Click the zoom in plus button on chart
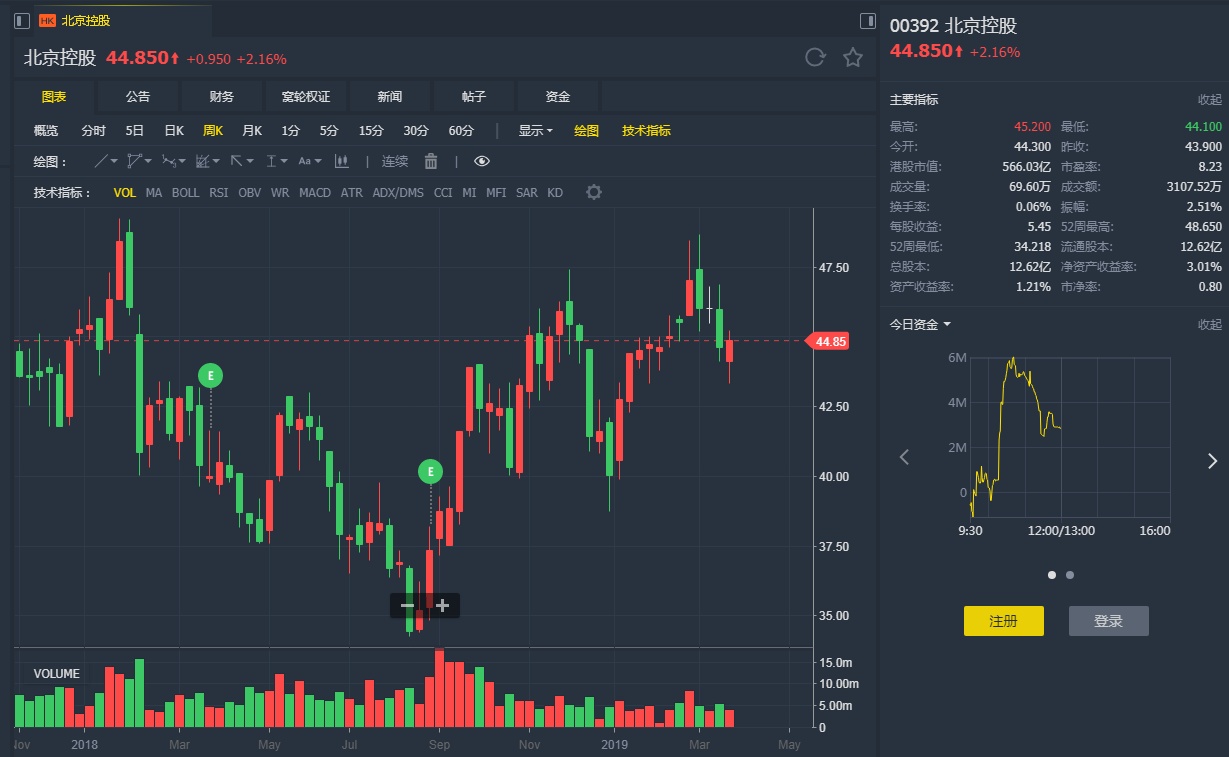The height and width of the screenshot is (757, 1229). 443,605
